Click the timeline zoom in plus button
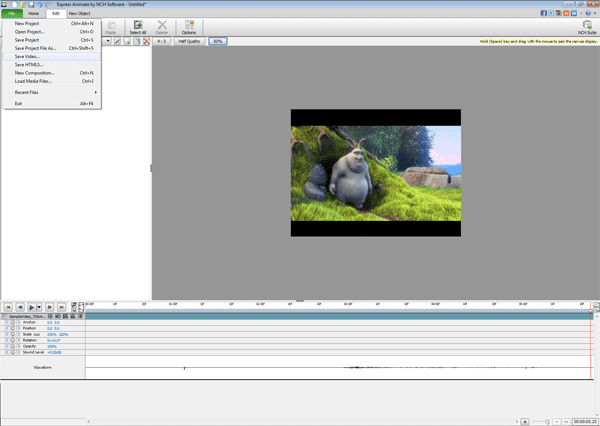Viewport: 600px width, 426px height. pos(525,421)
